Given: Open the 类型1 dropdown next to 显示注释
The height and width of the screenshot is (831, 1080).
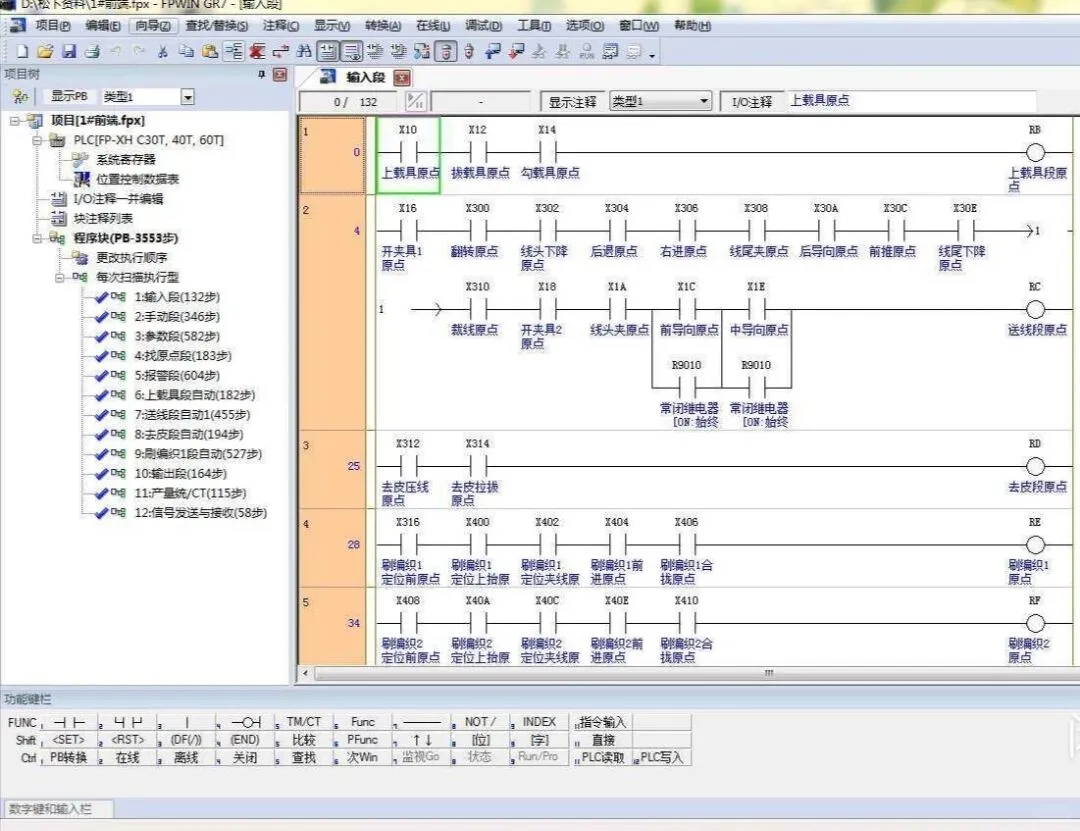Looking at the screenshot, I should coord(704,101).
